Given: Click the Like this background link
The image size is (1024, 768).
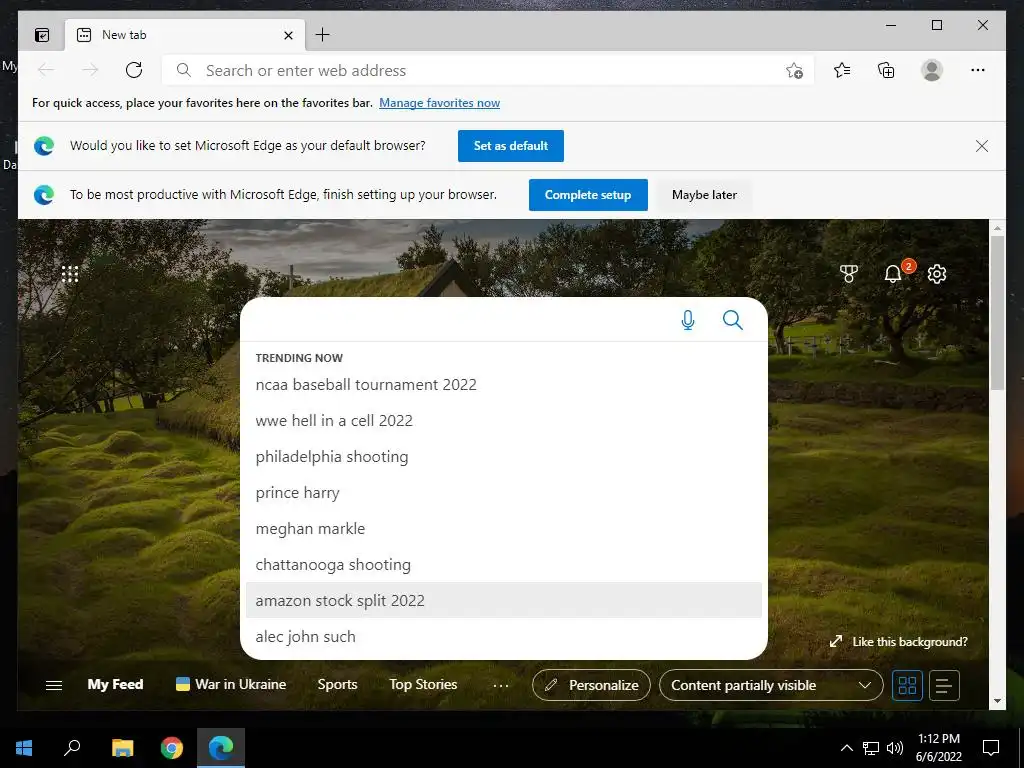Looking at the screenshot, I should click(x=899, y=642).
